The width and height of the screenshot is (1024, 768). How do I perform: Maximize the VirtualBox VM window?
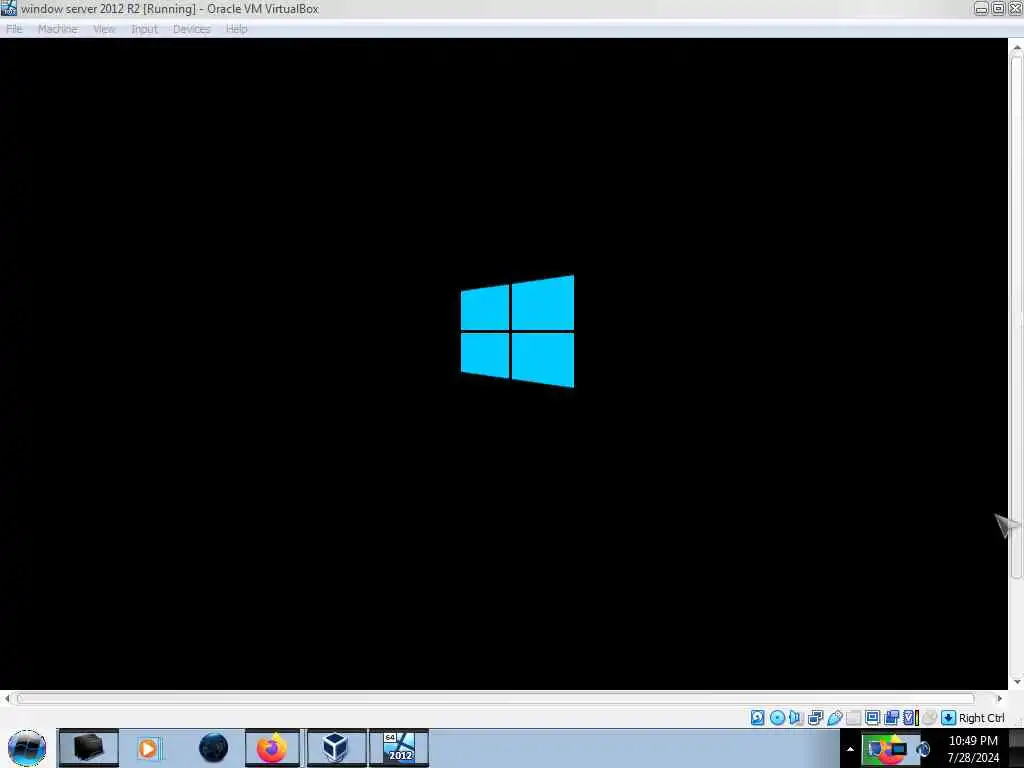tap(998, 8)
